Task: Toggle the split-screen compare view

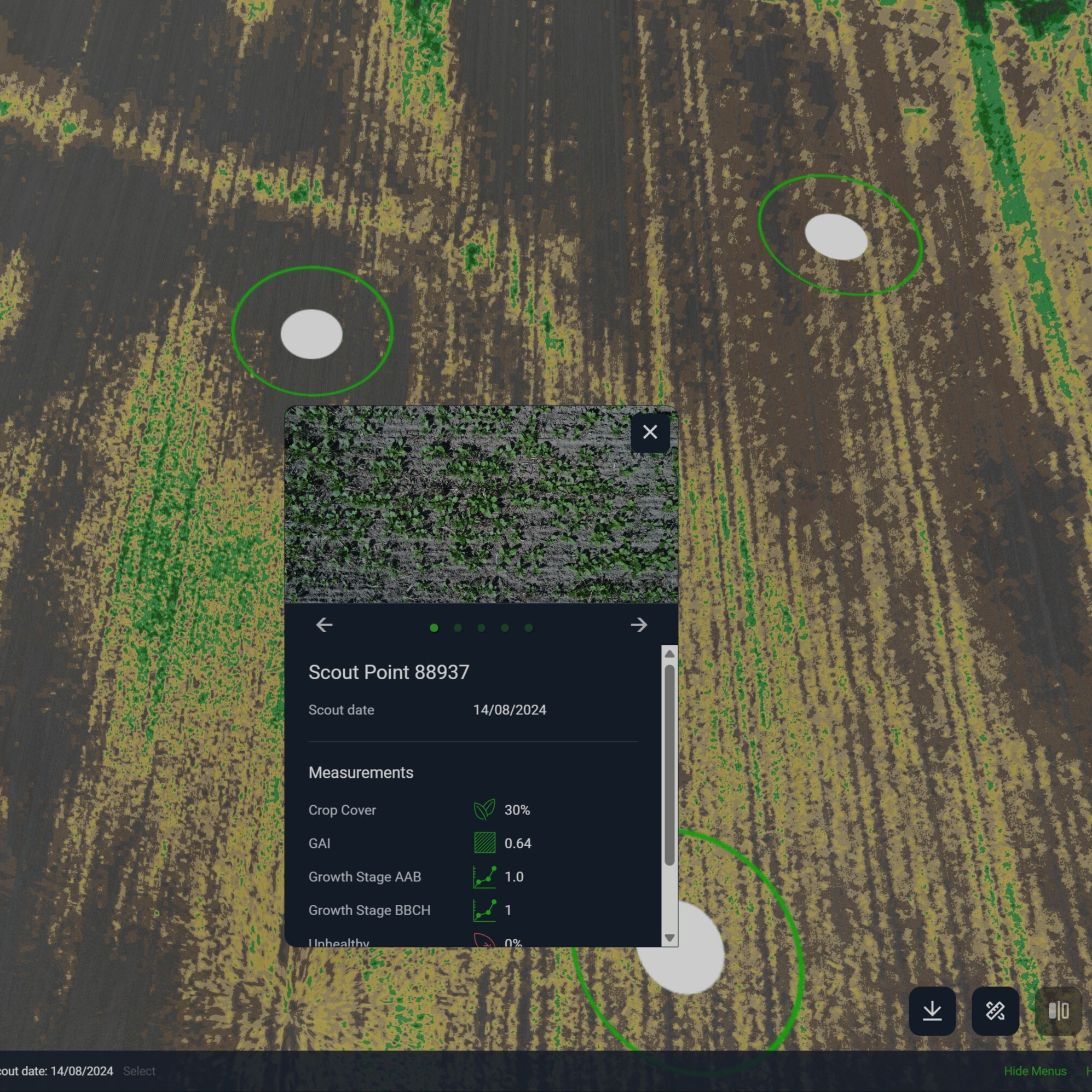Action: tap(1058, 1011)
